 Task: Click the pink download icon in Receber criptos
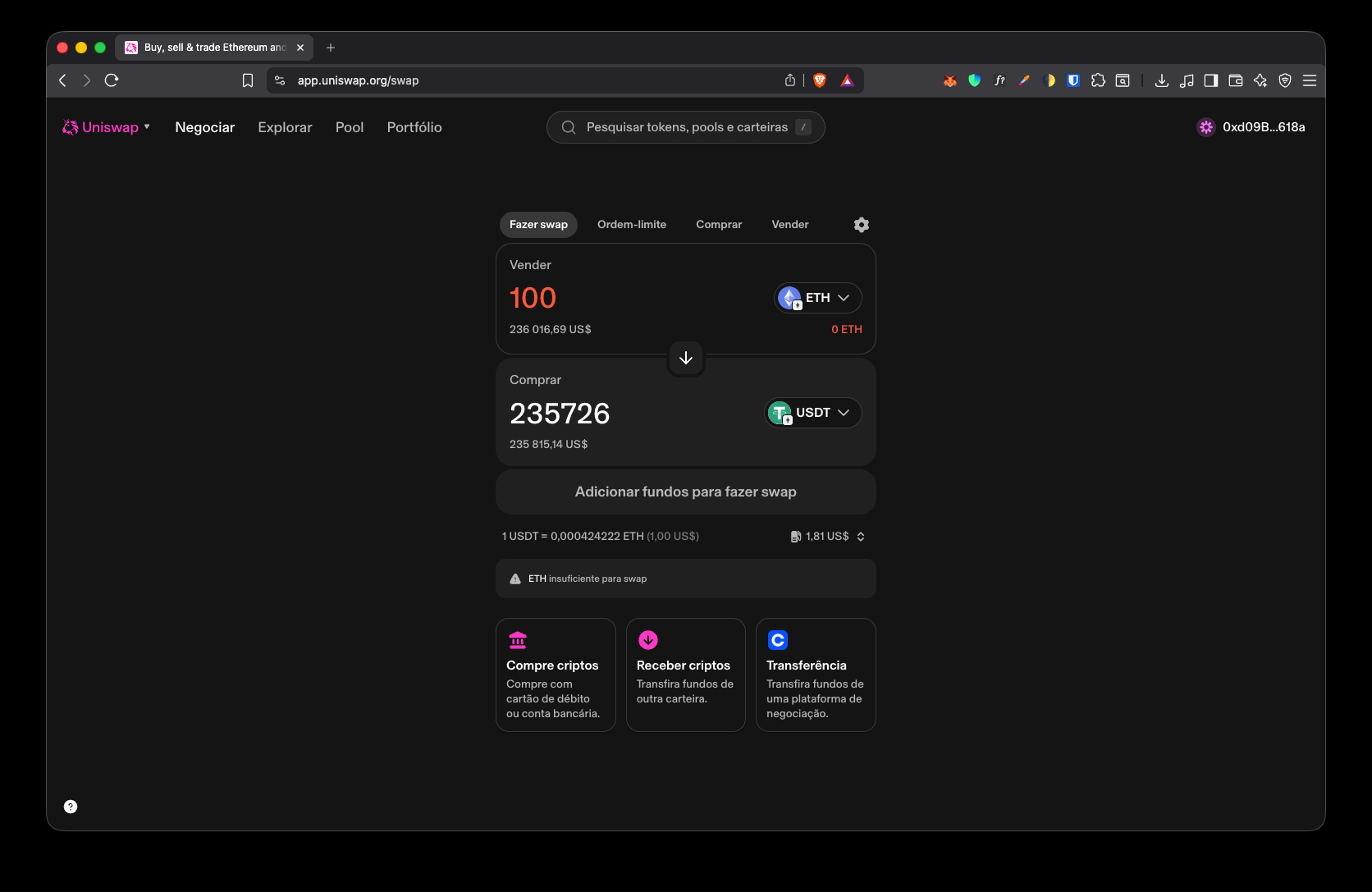pos(648,640)
